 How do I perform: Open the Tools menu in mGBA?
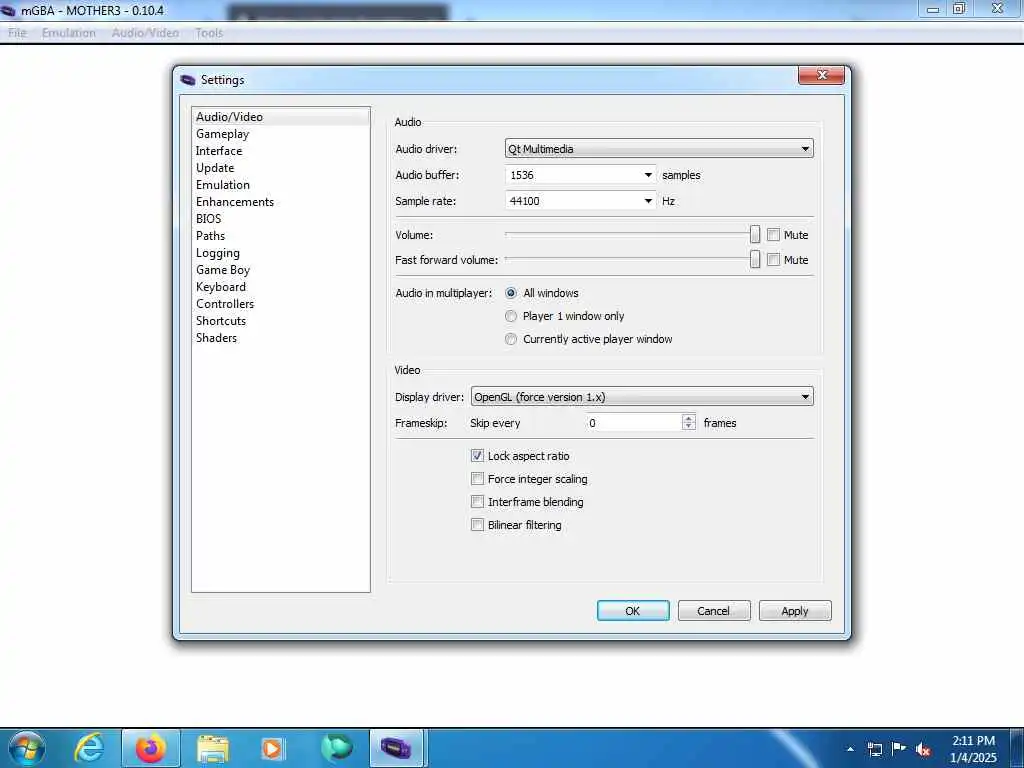pos(209,33)
